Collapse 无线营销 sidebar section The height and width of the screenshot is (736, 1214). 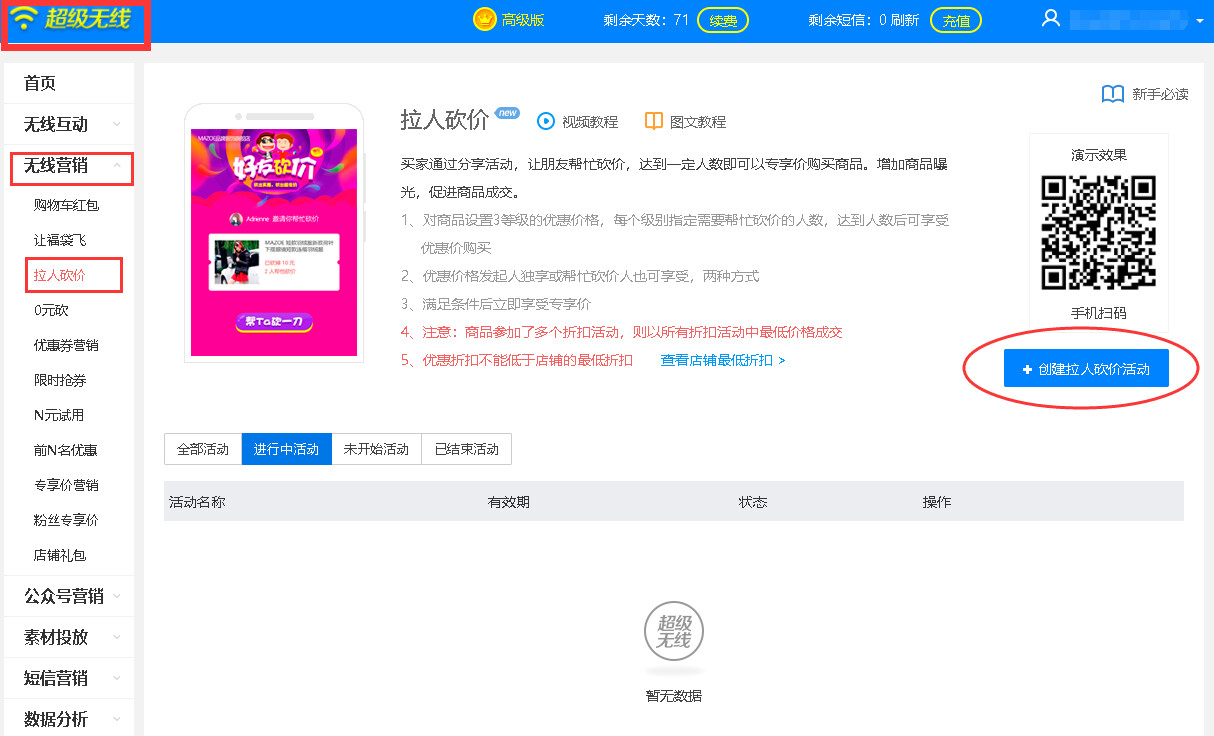click(x=69, y=166)
